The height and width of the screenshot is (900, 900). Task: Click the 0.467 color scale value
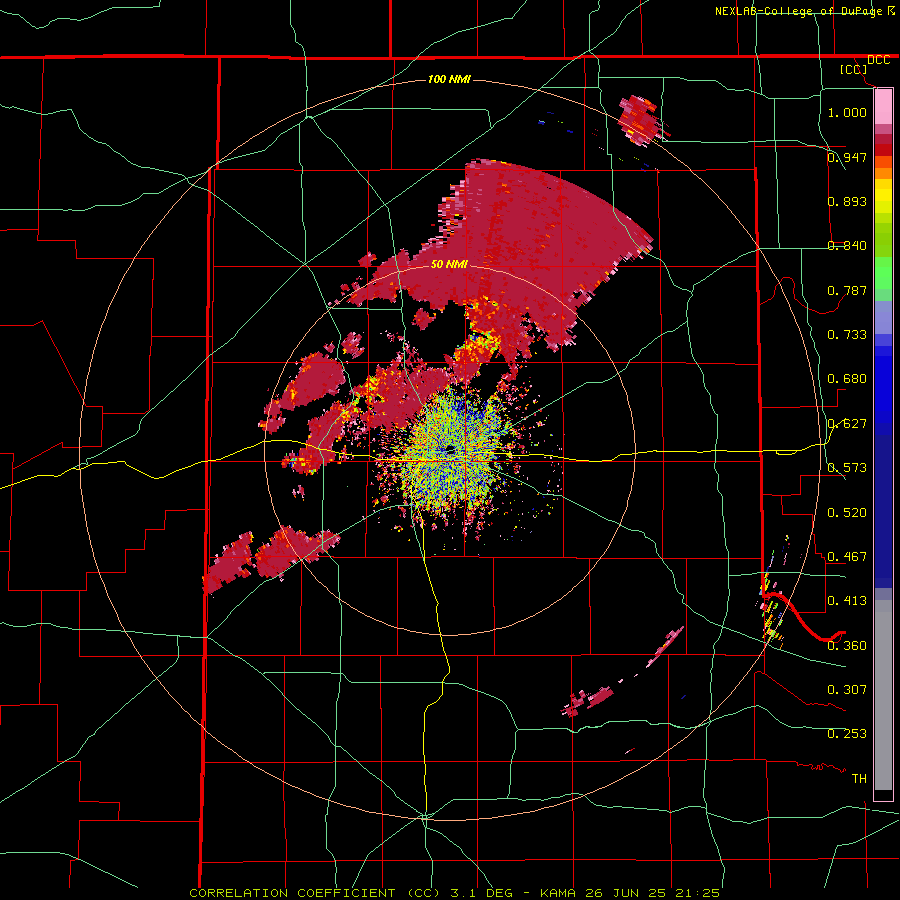847,556
